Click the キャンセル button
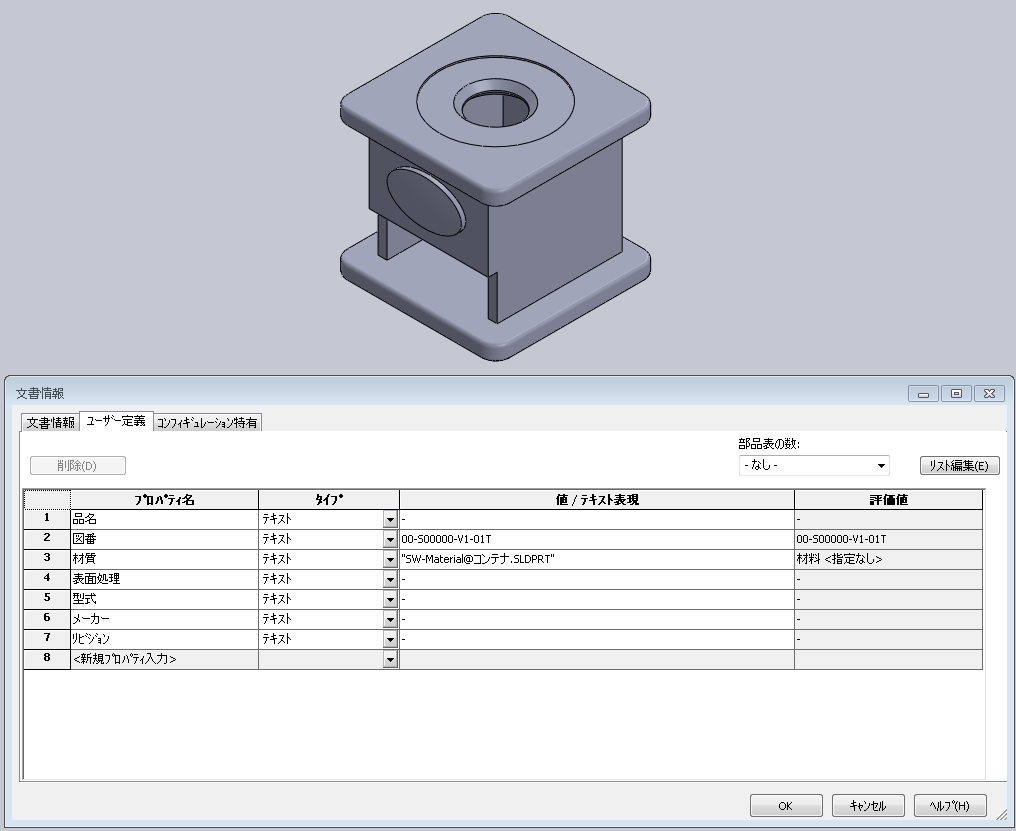This screenshot has height=831, width=1016. click(868, 806)
